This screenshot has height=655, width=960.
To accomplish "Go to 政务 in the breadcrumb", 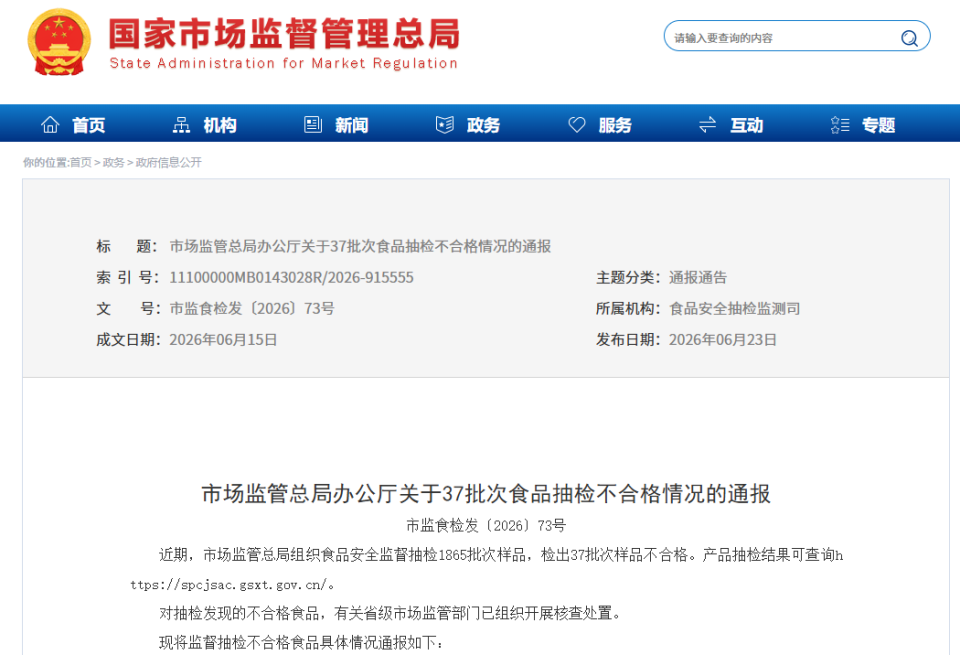I will coord(114,162).
